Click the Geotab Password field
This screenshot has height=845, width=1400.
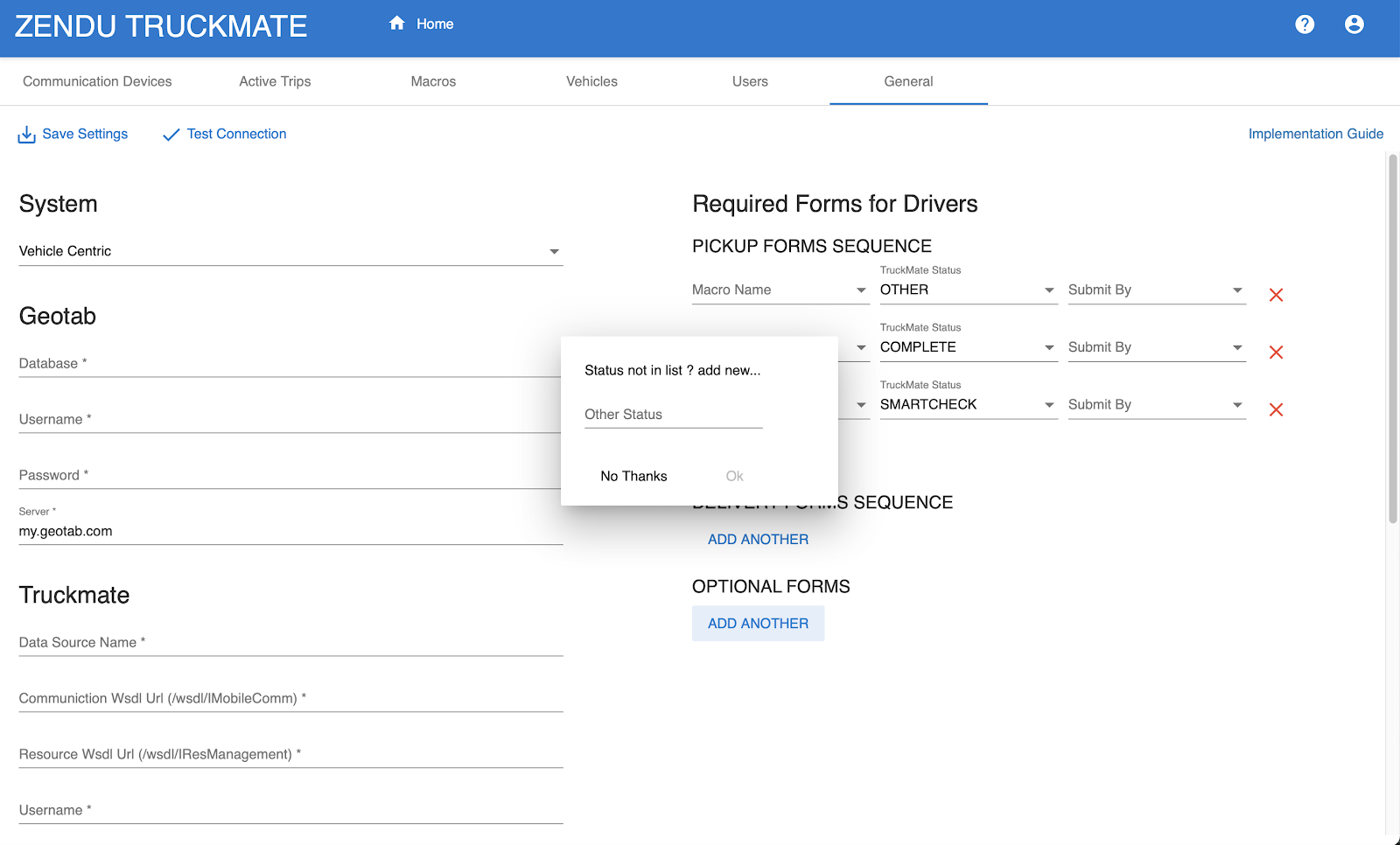pyautogui.click(x=290, y=475)
